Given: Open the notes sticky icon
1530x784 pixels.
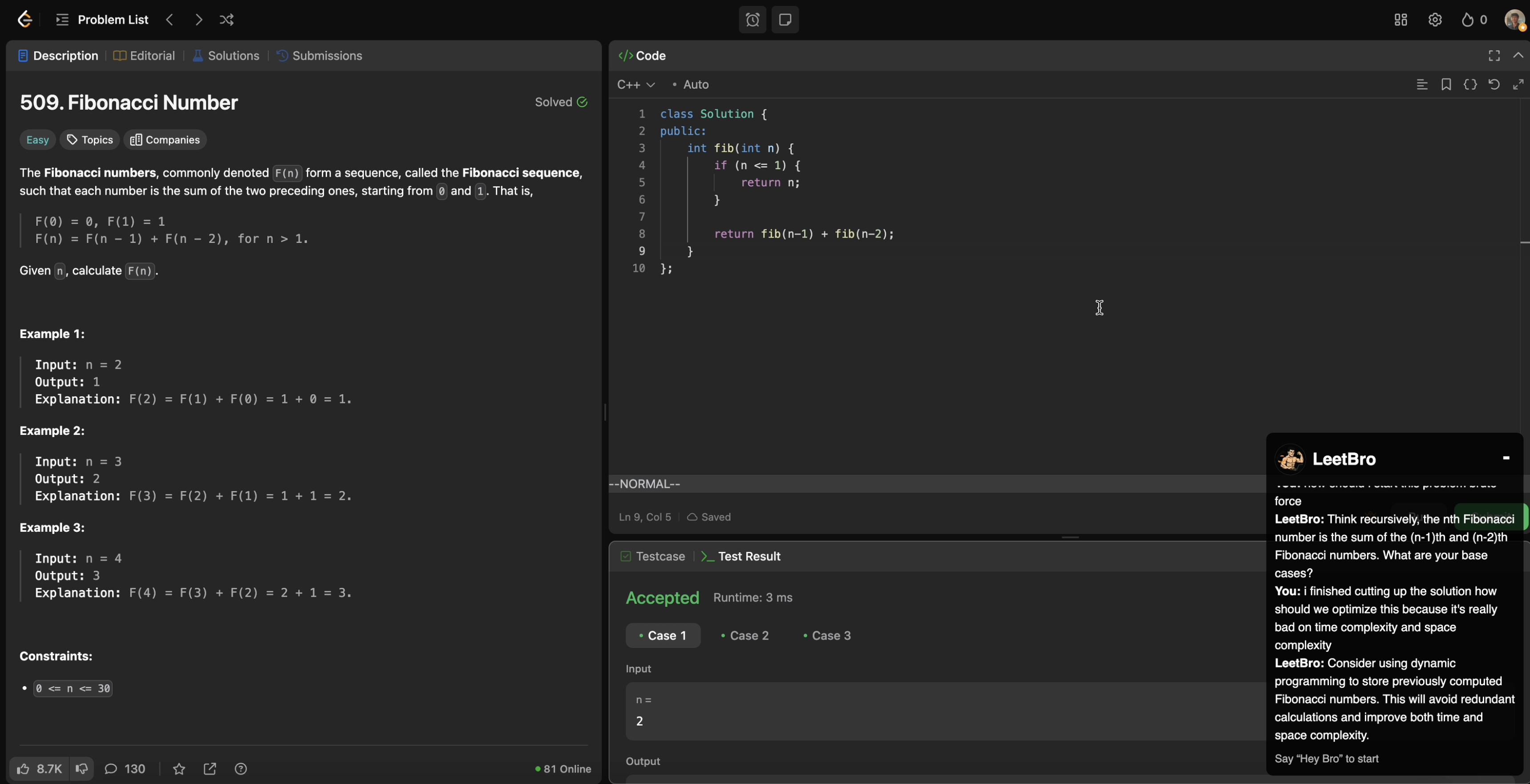Looking at the screenshot, I should tap(785, 20).
